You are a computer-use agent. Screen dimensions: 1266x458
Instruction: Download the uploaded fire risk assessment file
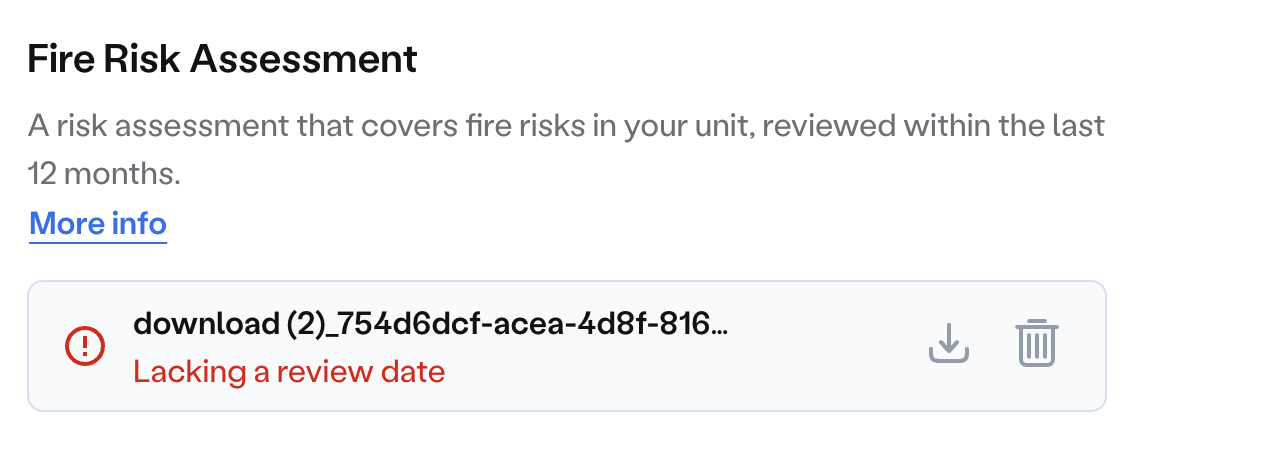[949, 345]
